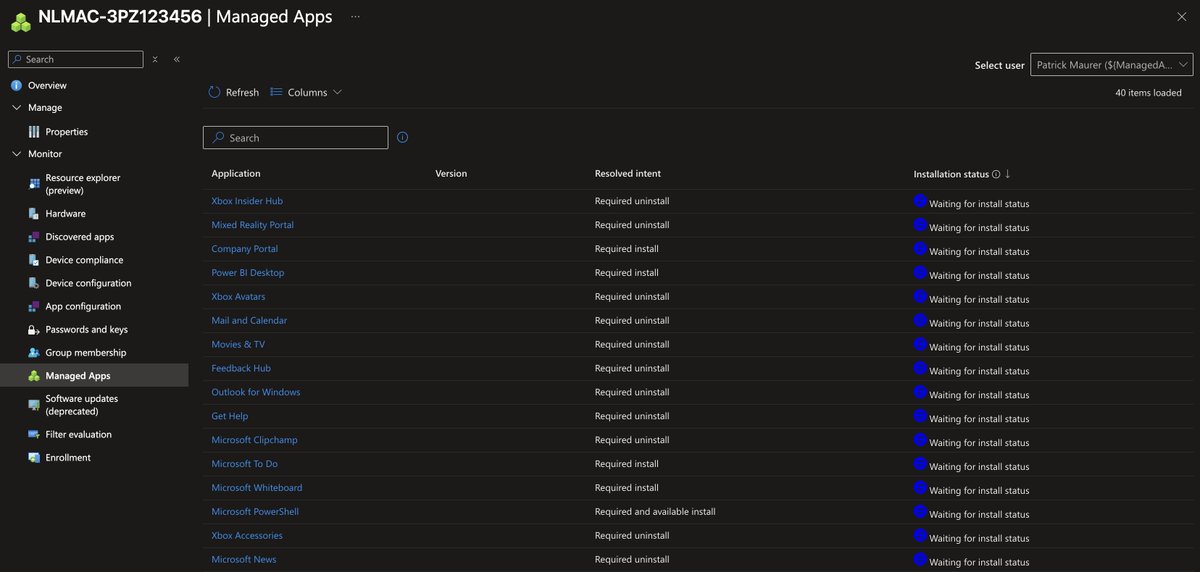Open the Select user dropdown
Image resolution: width=1200 pixels, height=572 pixels.
[x=1111, y=65]
